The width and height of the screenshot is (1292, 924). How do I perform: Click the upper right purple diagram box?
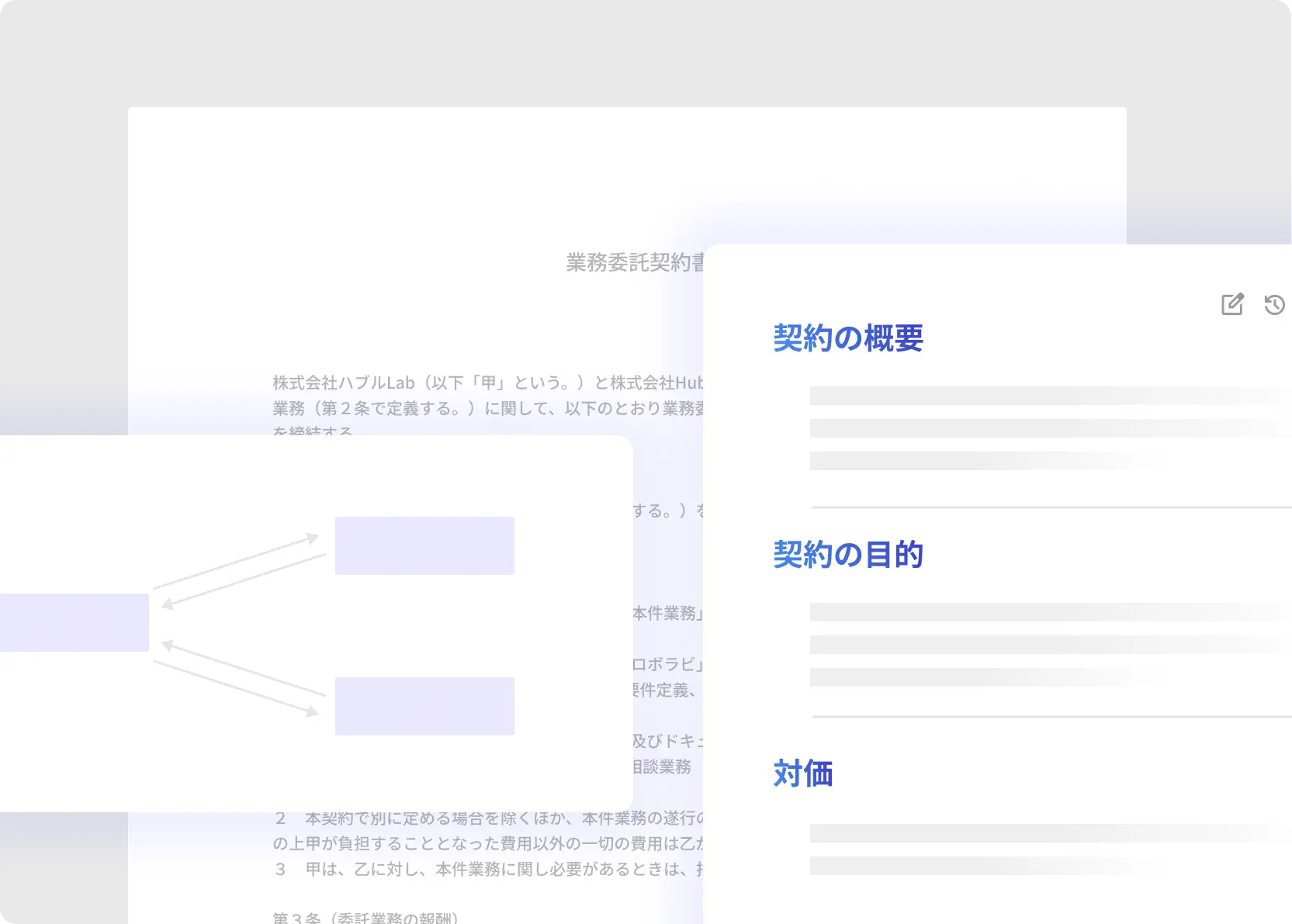(x=424, y=545)
